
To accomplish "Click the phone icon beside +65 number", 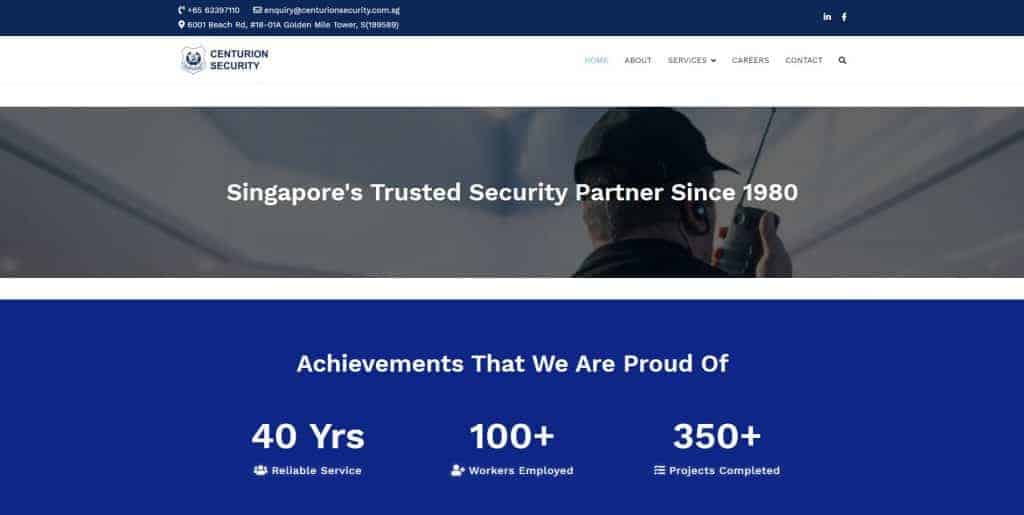I will [x=182, y=10].
